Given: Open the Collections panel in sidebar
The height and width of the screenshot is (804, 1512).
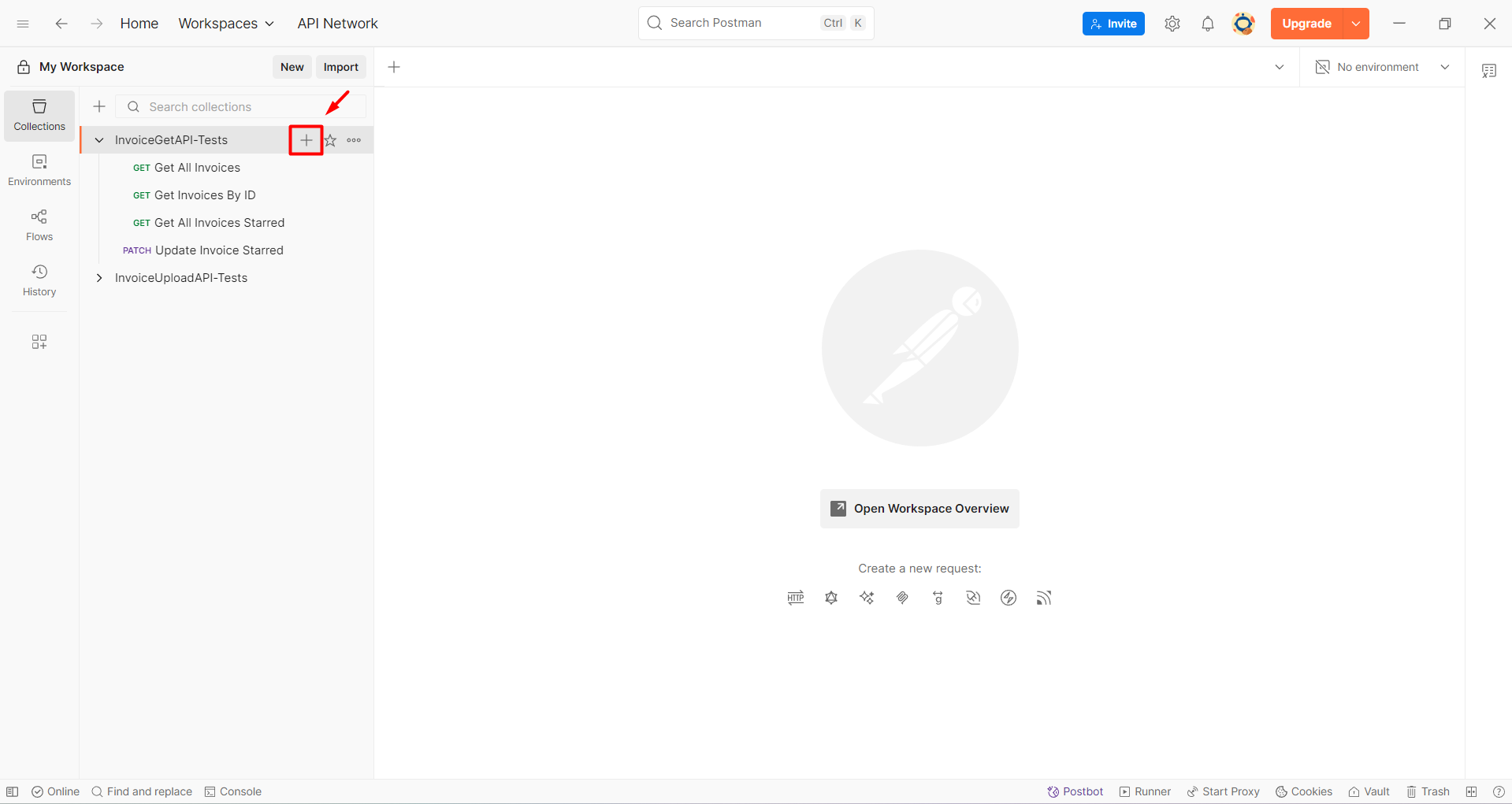Looking at the screenshot, I should (x=39, y=115).
